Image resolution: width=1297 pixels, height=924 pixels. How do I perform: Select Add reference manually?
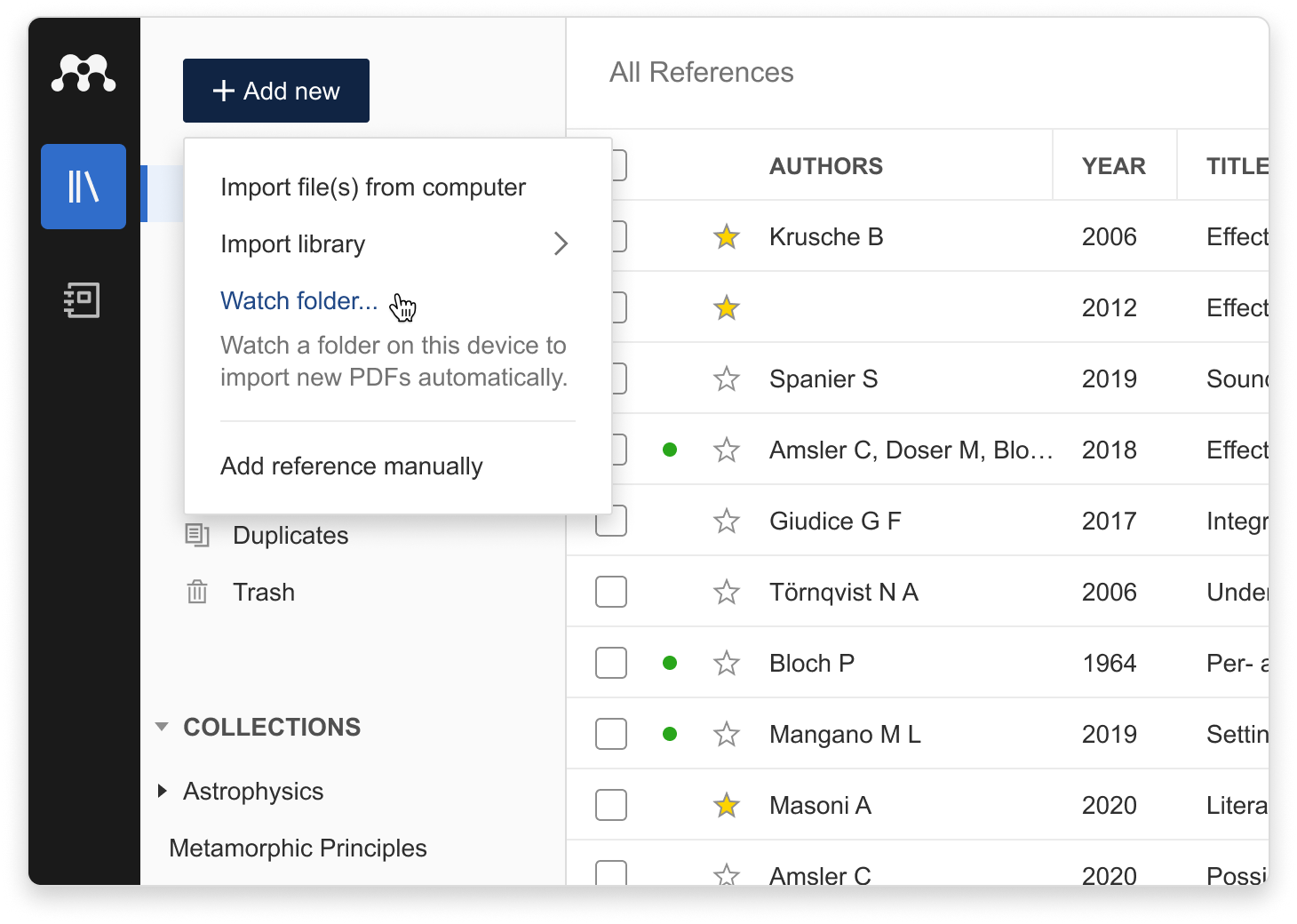click(352, 466)
